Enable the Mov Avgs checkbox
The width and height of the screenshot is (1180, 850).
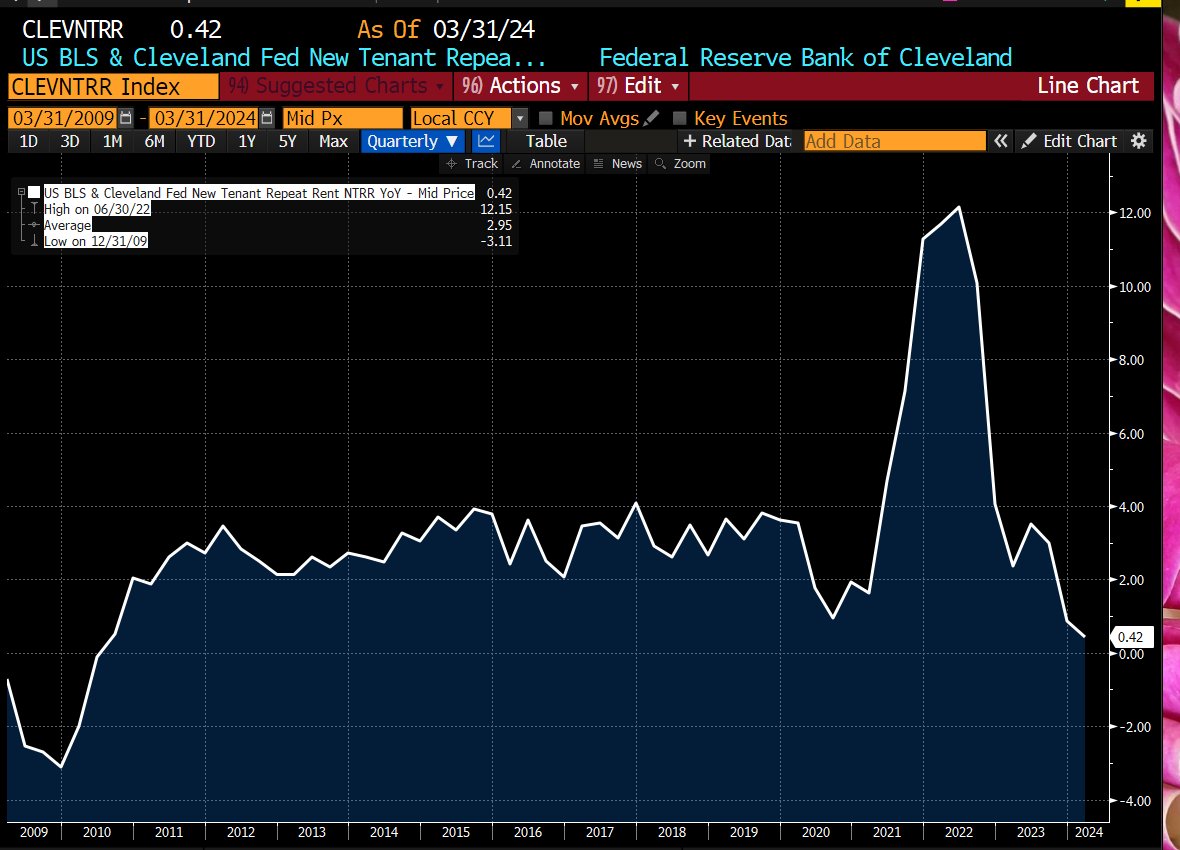click(x=545, y=118)
